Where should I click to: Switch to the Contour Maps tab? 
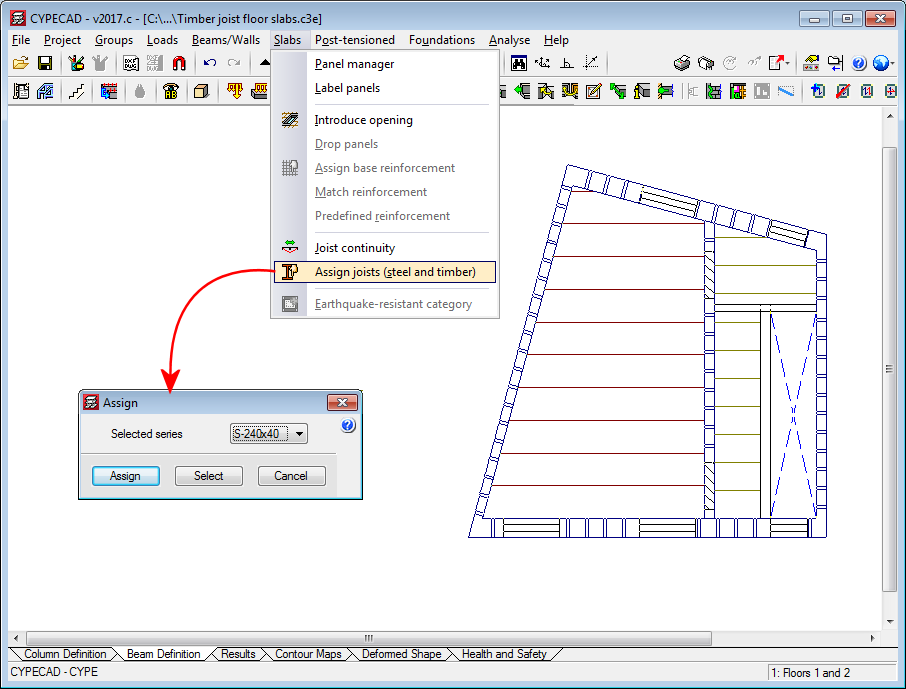tap(307, 654)
